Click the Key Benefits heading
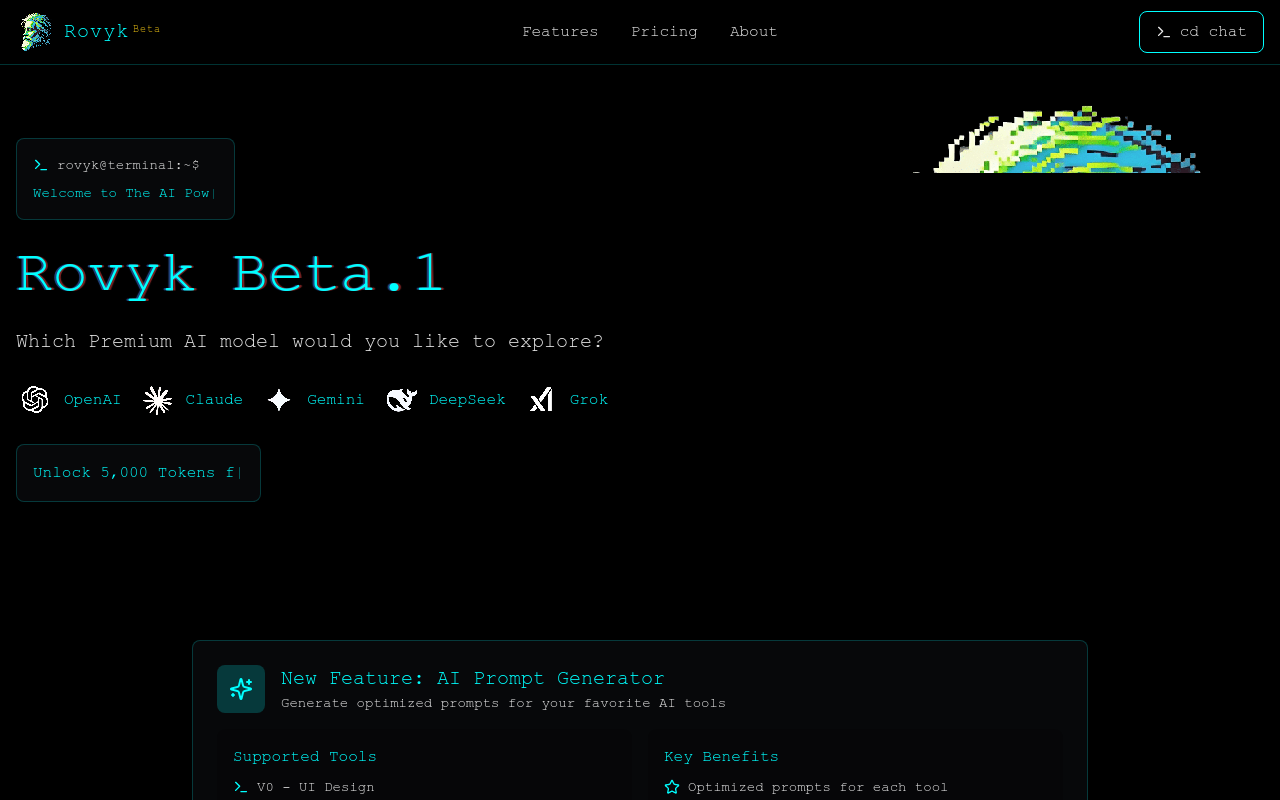The width and height of the screenshot is (1280, 800). pyautogui.click(x=721, y=757)
